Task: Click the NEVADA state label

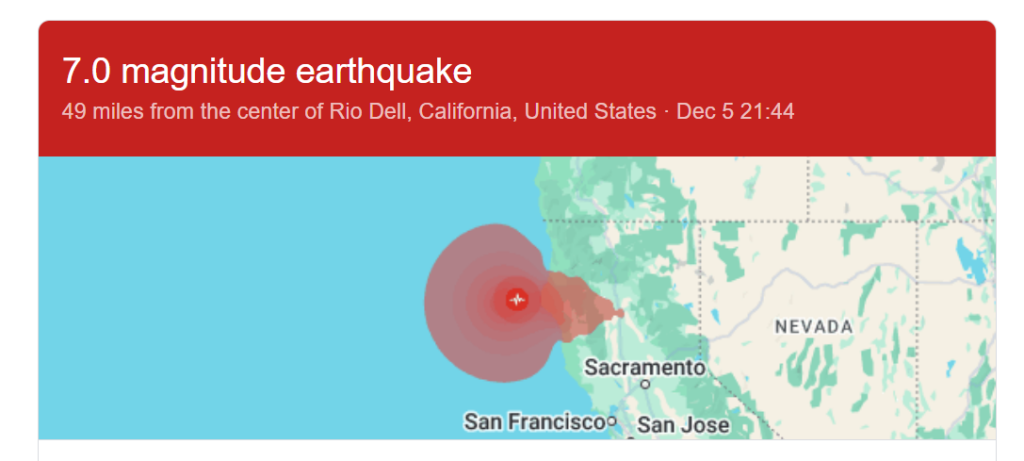Action: click(x=813, y=327)
